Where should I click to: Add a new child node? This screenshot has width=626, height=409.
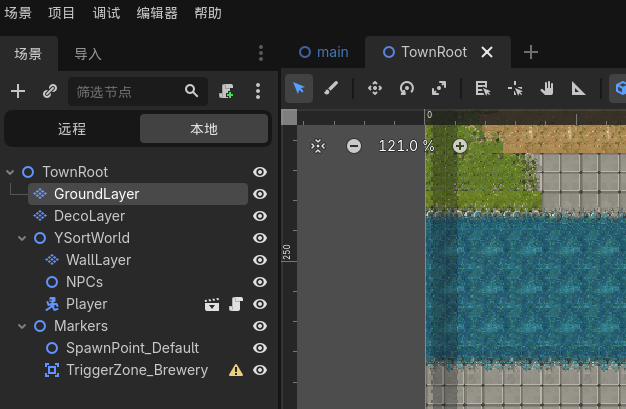click(x=18, y=91)
